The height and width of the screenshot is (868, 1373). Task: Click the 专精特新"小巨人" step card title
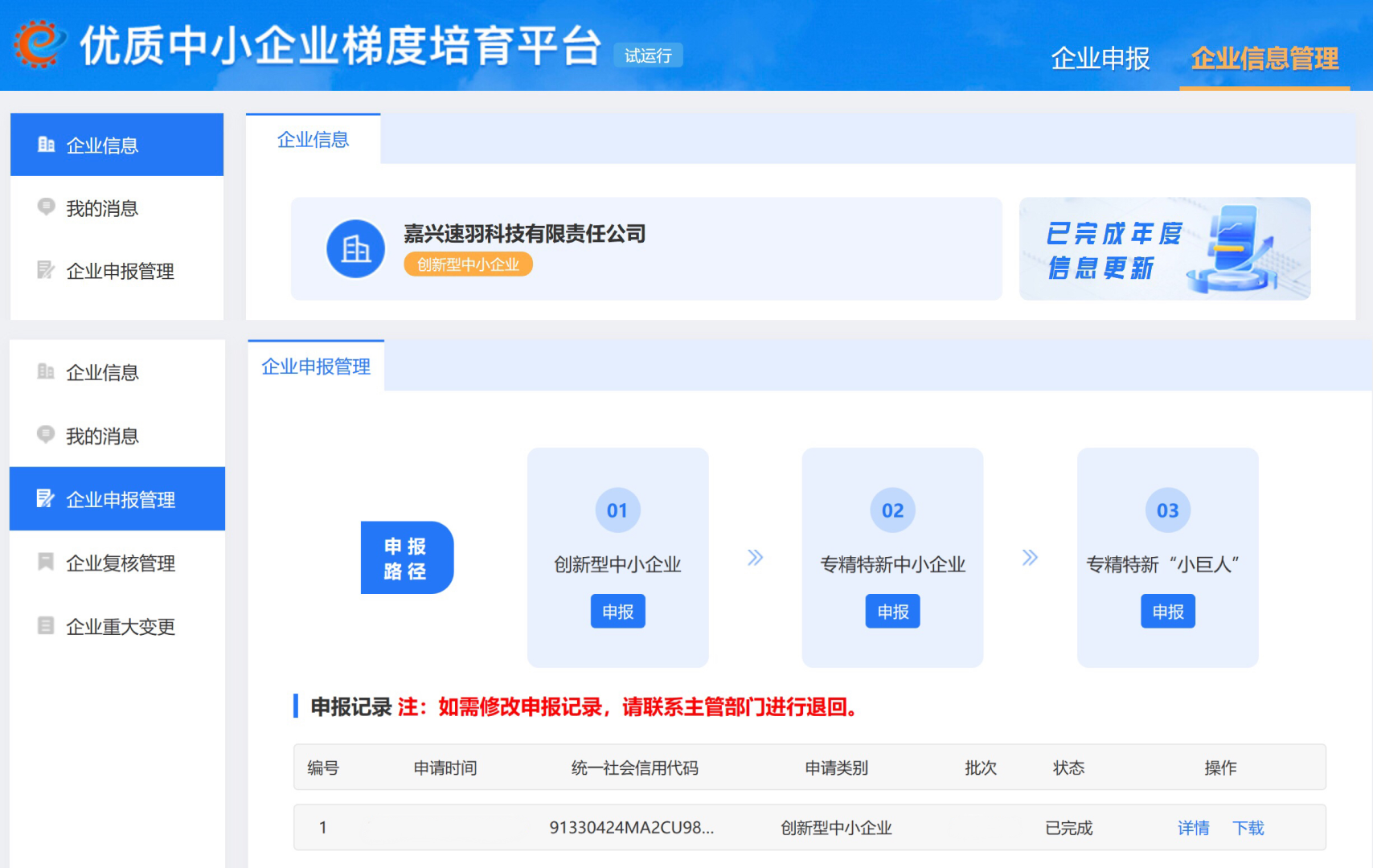tap(1162, 565)
